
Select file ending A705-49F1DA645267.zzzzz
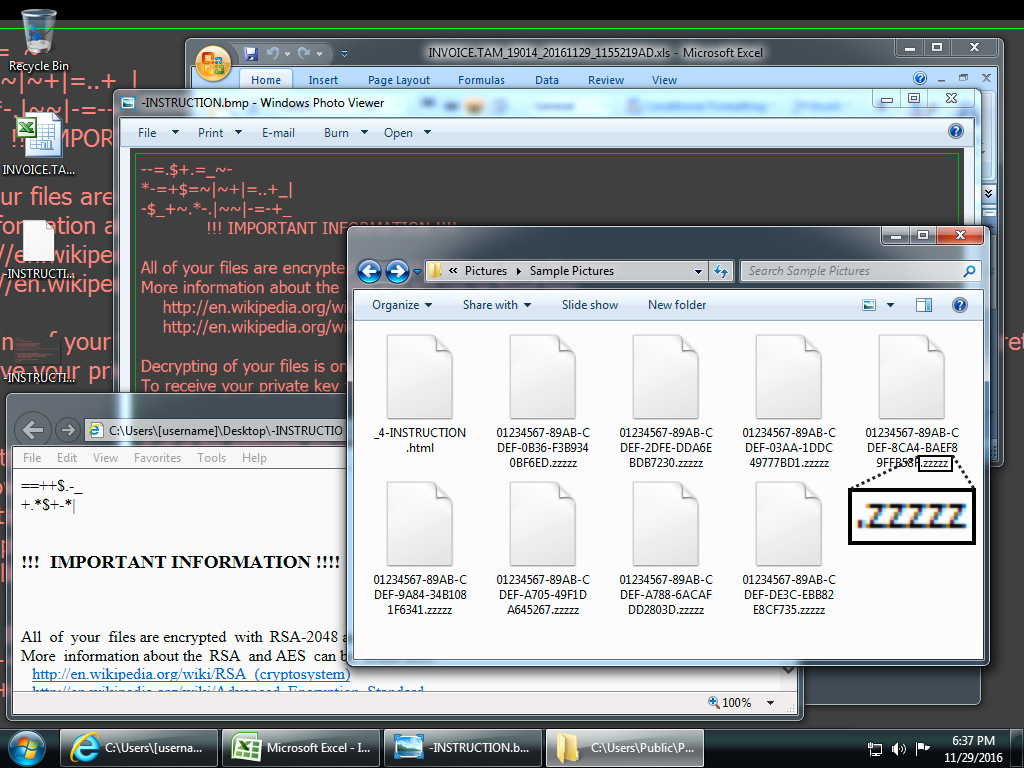point(543,549)
